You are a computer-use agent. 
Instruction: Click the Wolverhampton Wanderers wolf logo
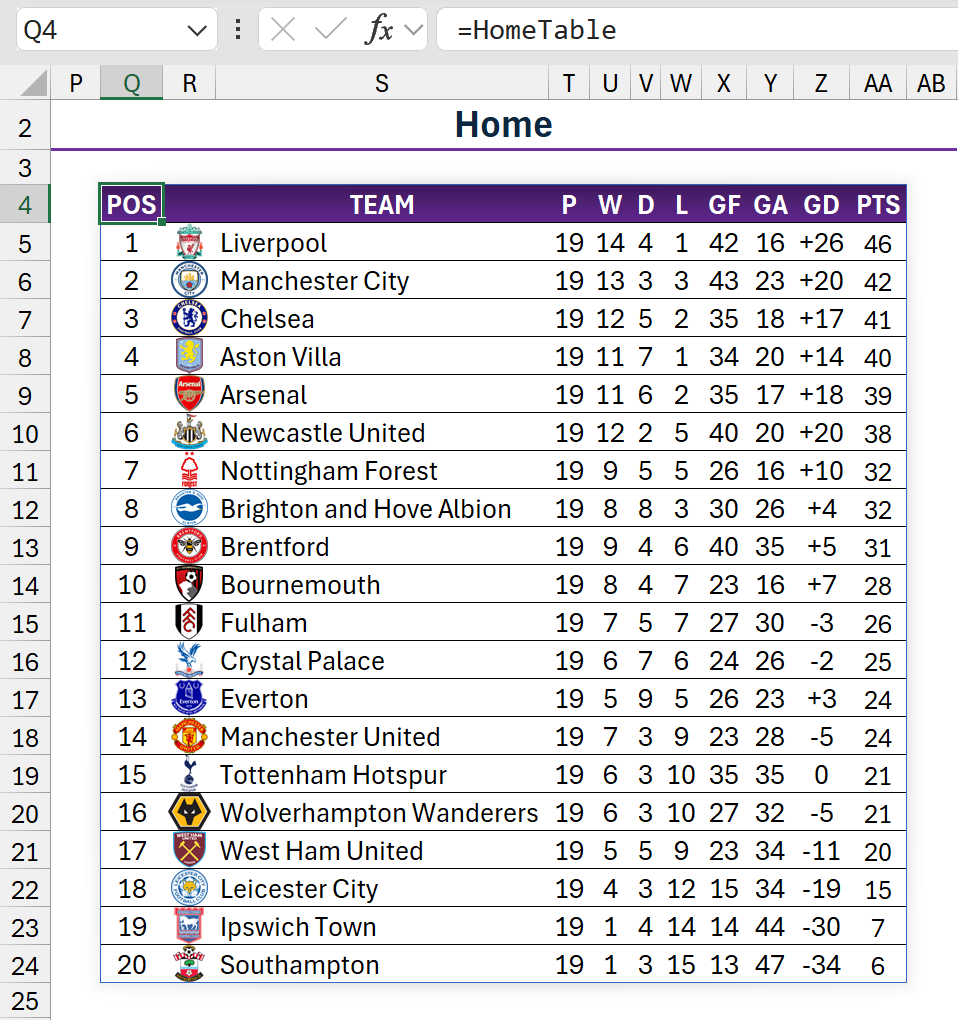189,813
